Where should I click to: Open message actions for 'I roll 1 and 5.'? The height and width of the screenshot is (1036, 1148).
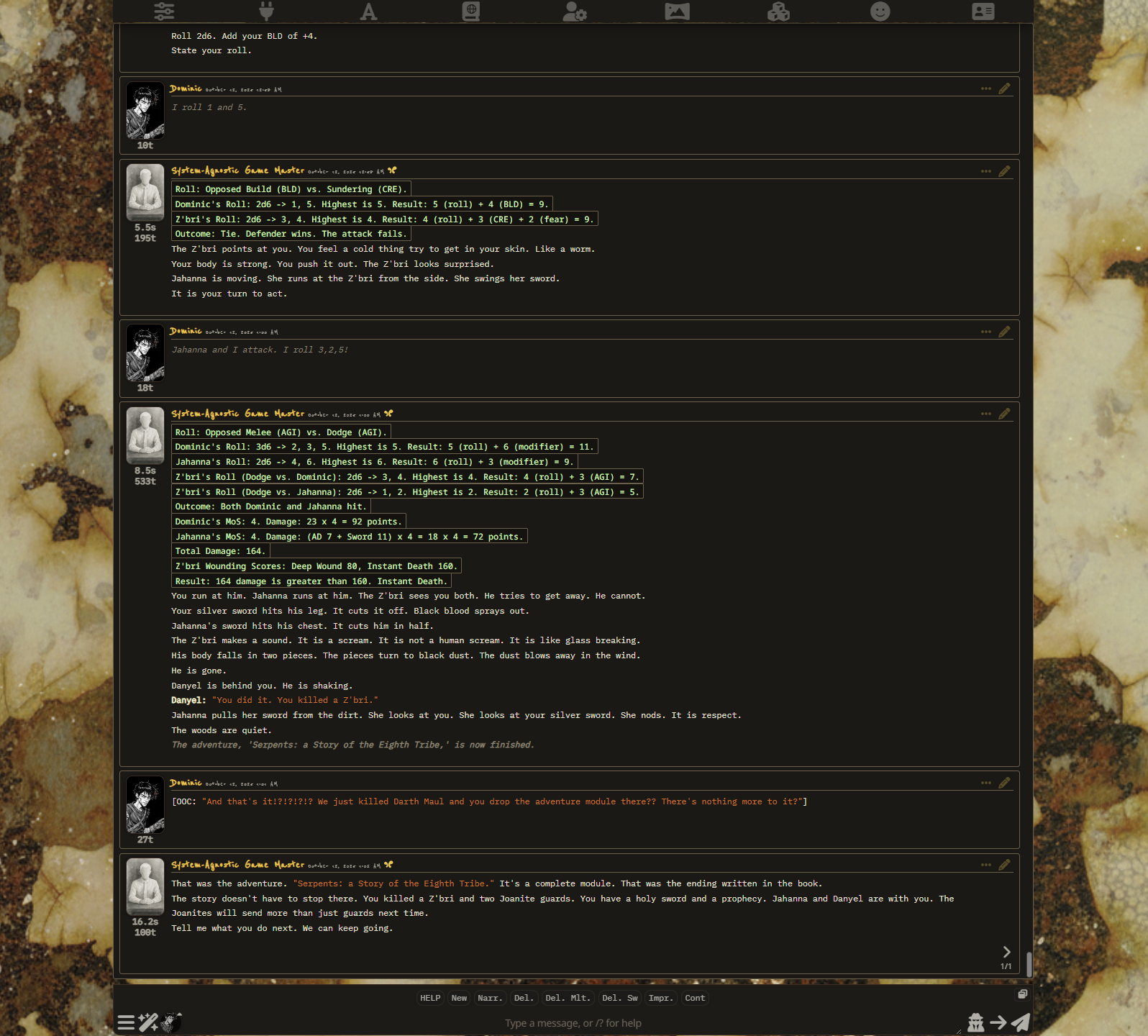point(986,88)
